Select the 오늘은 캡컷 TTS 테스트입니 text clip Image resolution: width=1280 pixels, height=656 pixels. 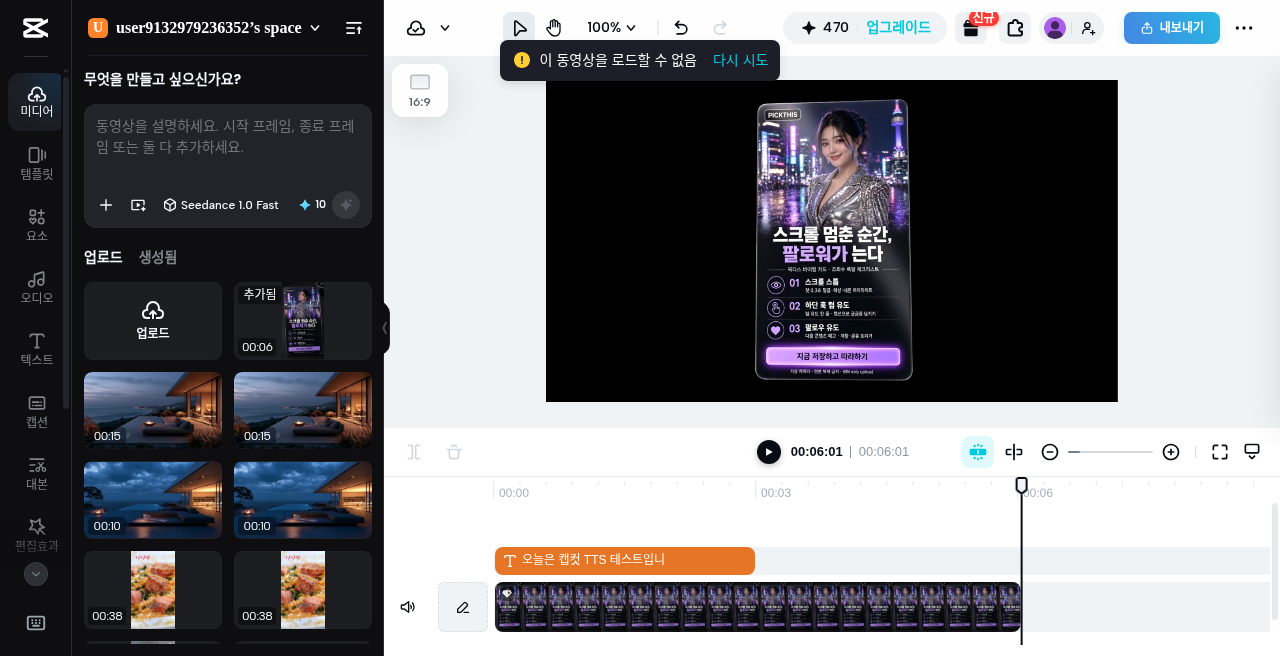(625, 561)
